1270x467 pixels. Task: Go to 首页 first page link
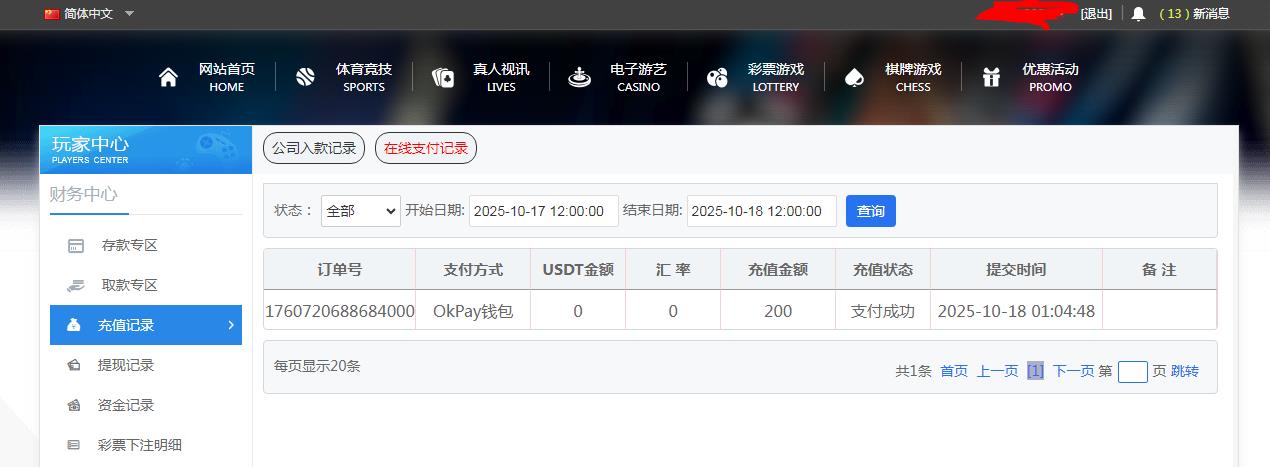click(x=954, y=371)
